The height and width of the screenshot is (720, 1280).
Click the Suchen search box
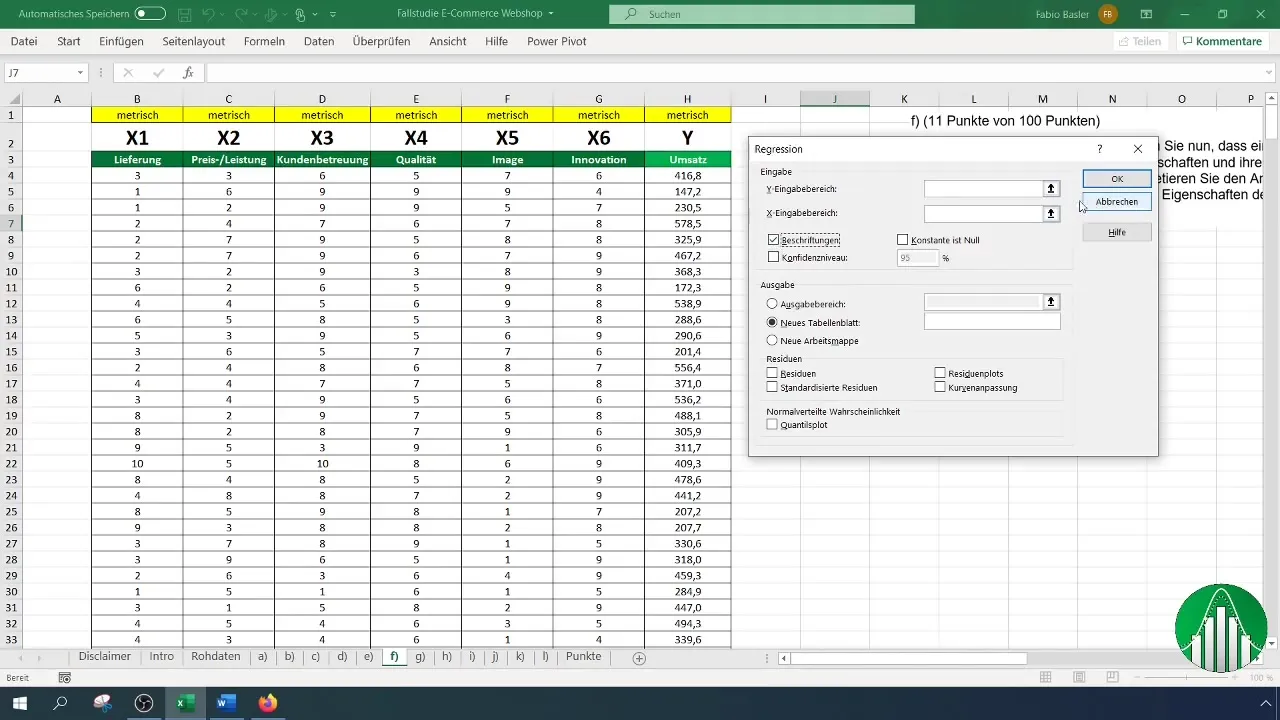pyautogui.click(x=762, y=14)
